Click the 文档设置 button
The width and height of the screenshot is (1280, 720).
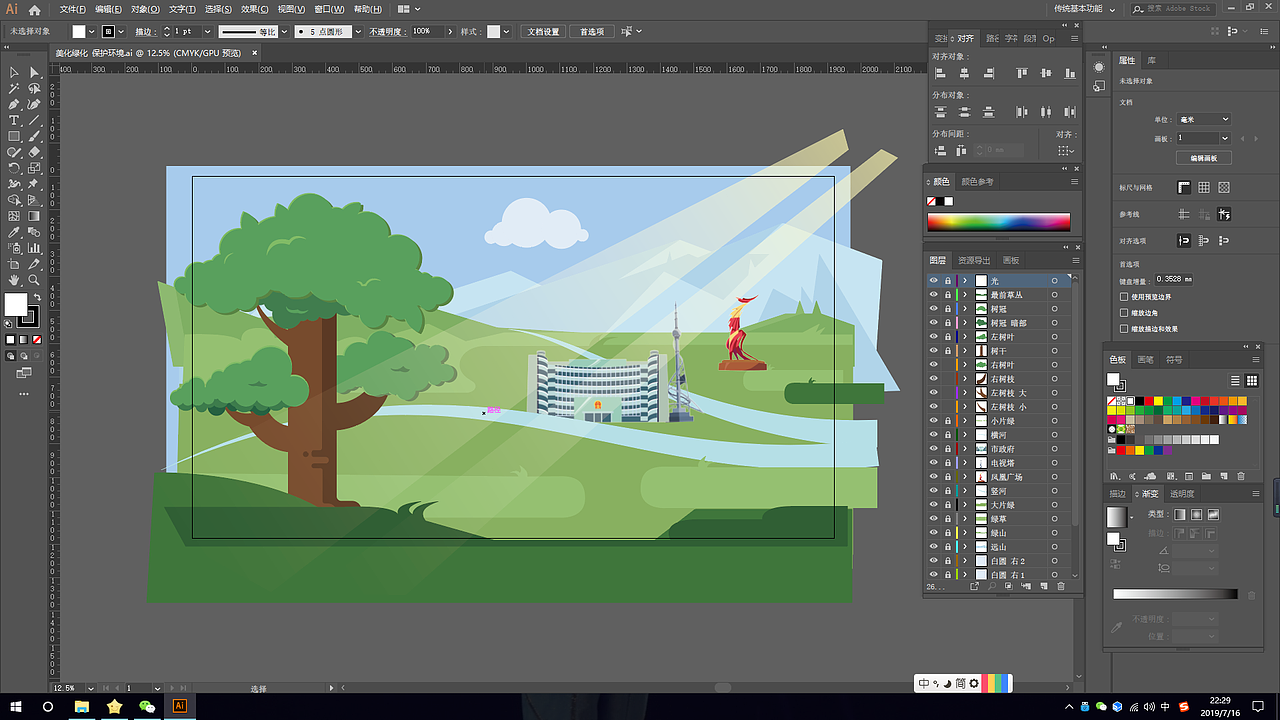(544, 32)
